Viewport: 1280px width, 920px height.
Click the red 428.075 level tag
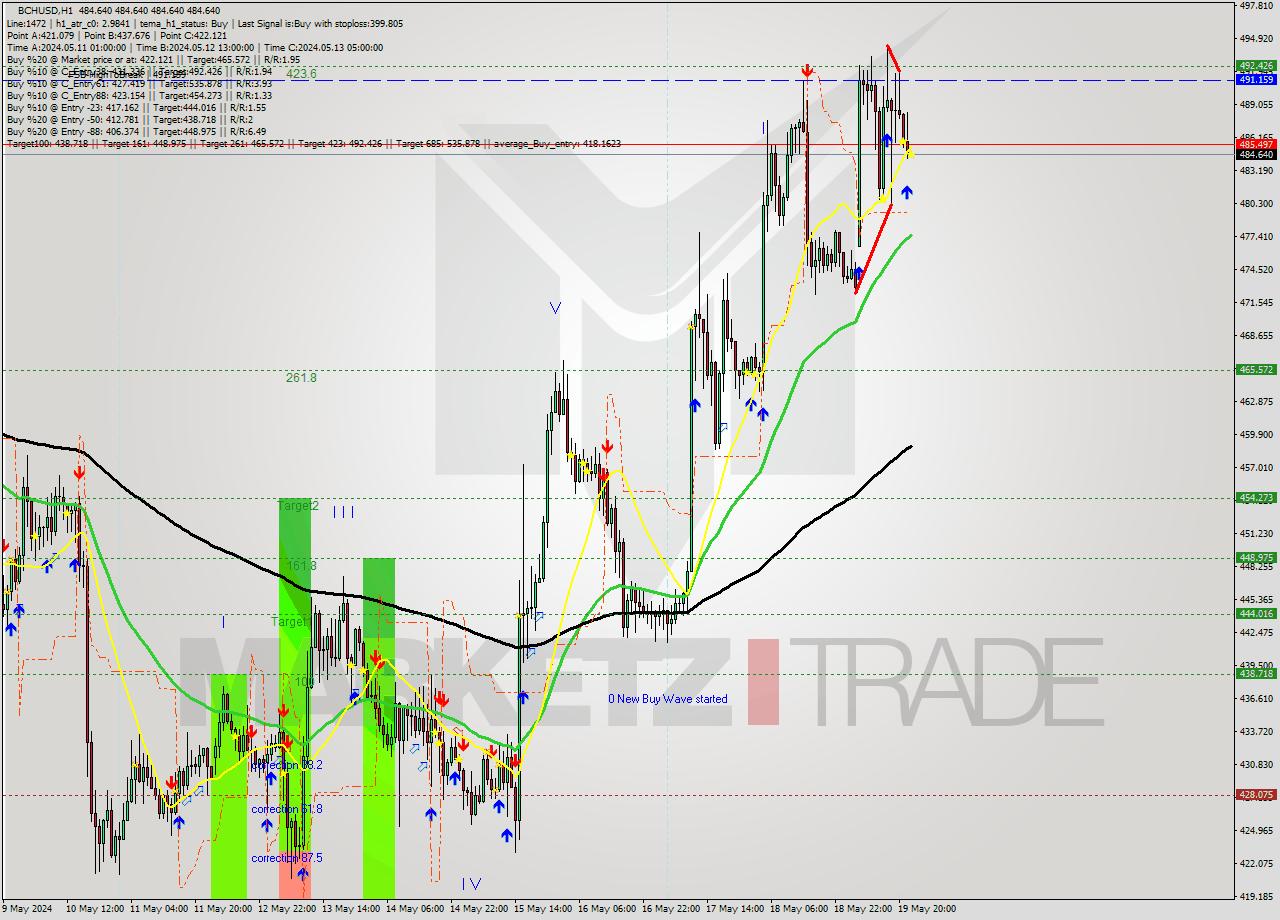1256,794
